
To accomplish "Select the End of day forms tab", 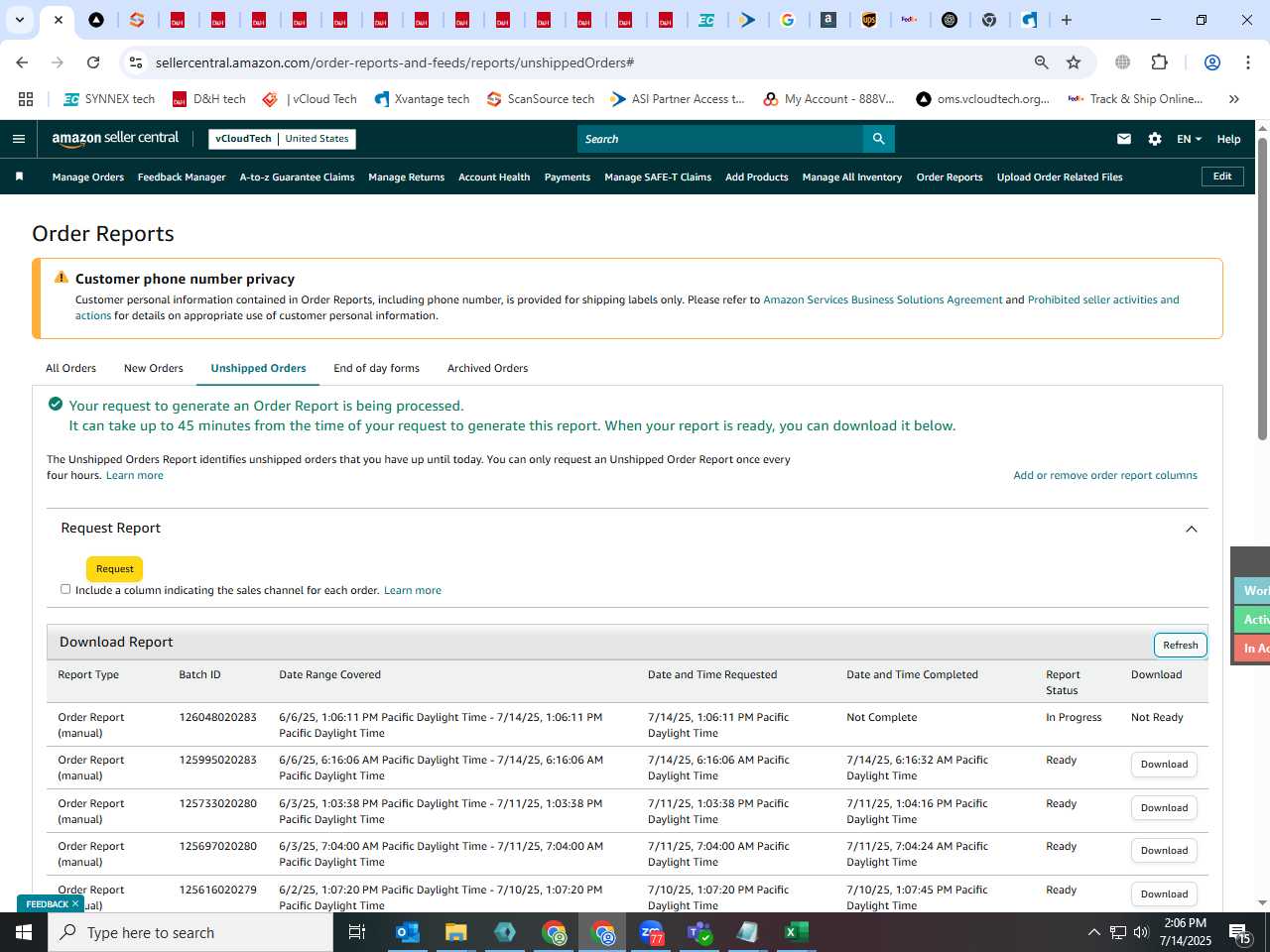I will [376, 368].
